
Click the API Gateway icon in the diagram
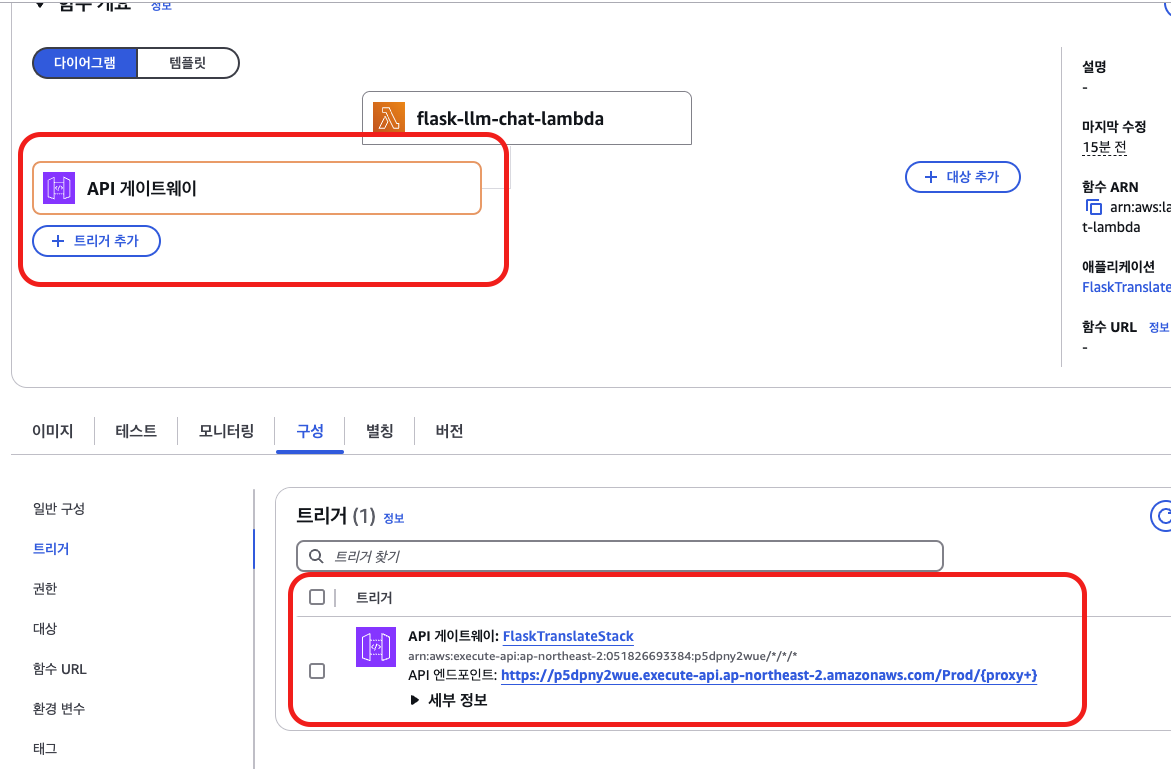(x=59, y=188)
